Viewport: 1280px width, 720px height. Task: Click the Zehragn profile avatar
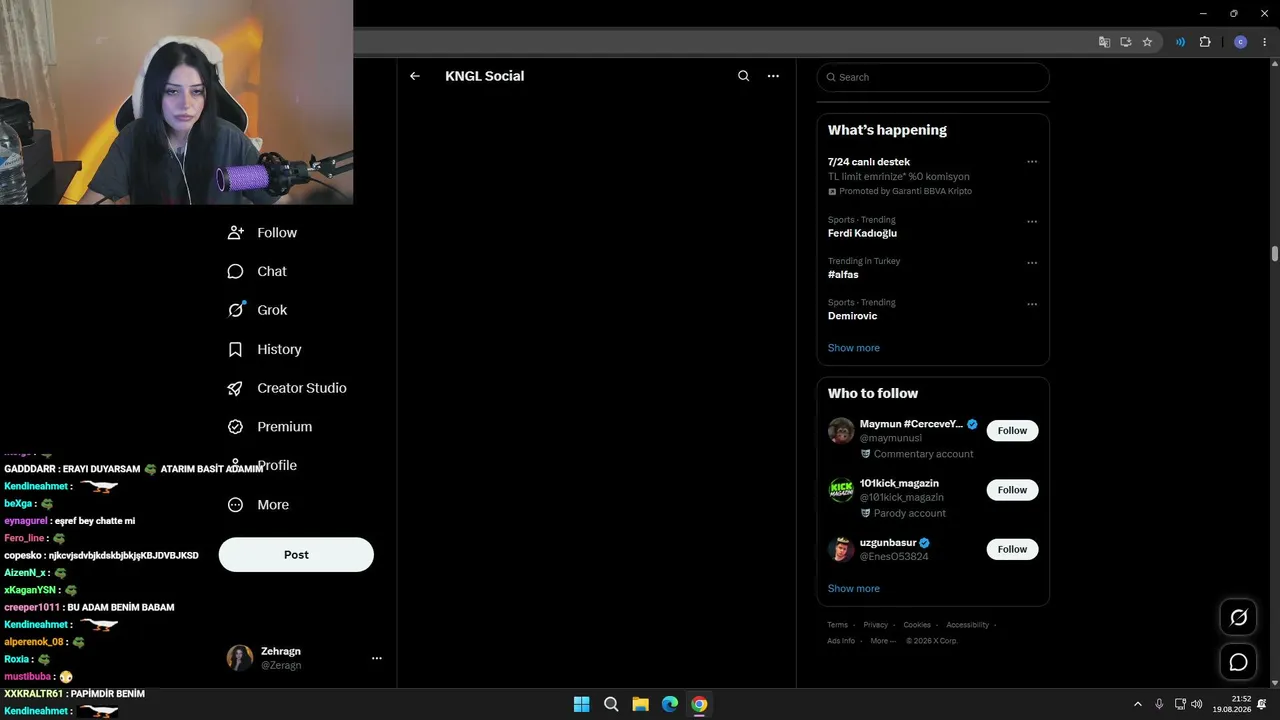click(240, 658)
